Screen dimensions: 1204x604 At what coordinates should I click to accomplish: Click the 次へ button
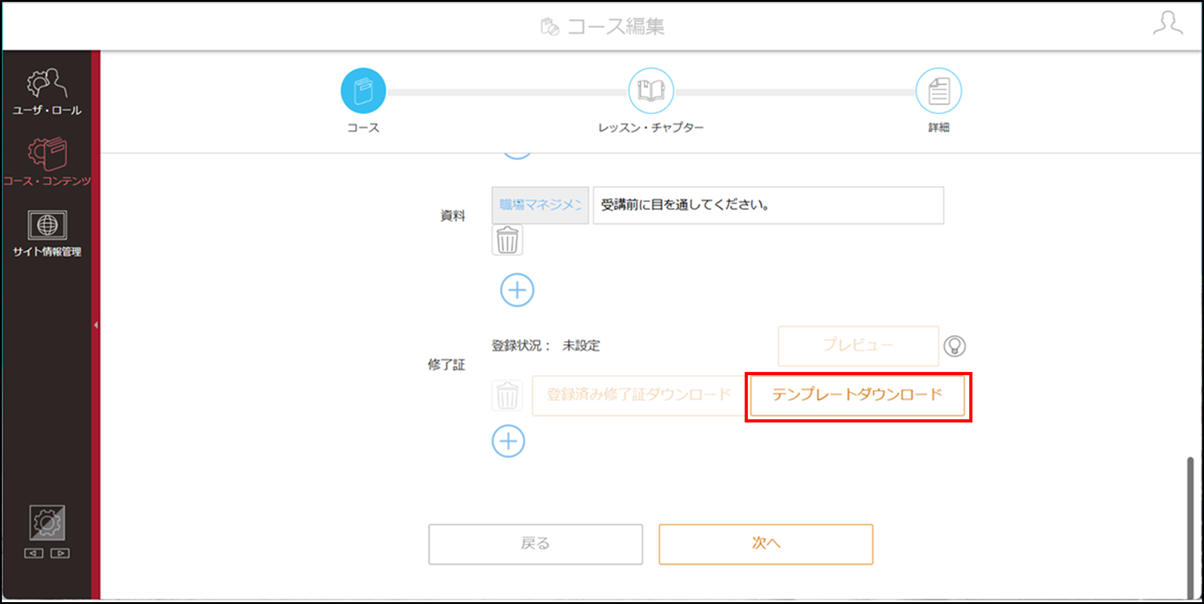tap(766, 544)
